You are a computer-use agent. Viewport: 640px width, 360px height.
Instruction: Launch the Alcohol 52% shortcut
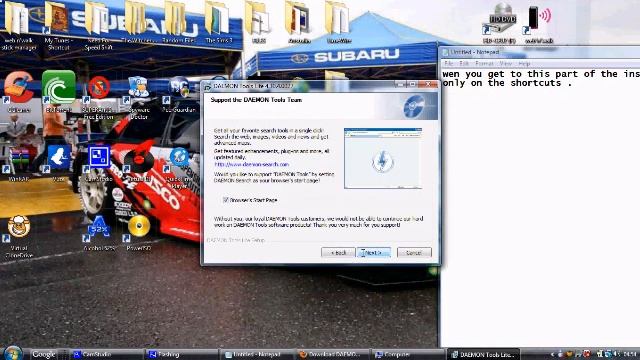click(x=99, y=233)
